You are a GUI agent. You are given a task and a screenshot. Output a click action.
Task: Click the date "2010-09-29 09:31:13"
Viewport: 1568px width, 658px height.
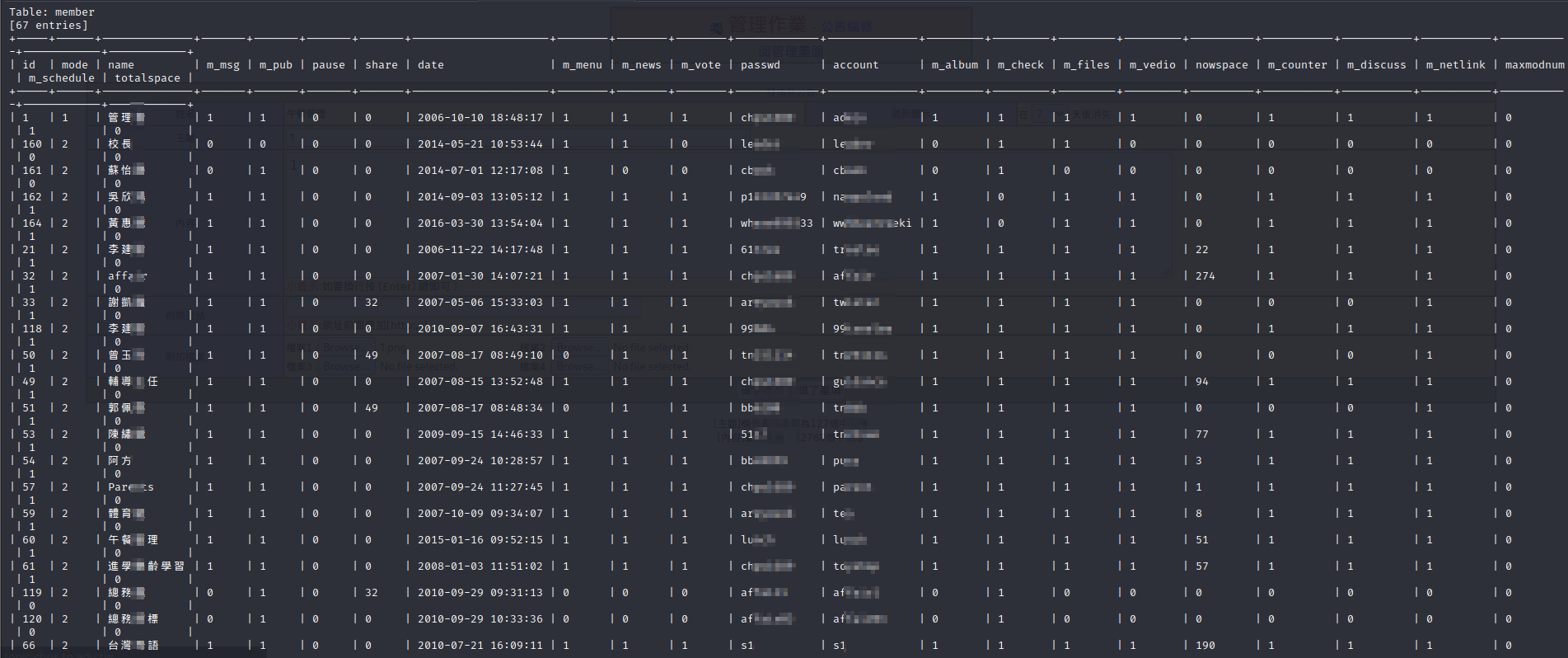pos(480,593)
